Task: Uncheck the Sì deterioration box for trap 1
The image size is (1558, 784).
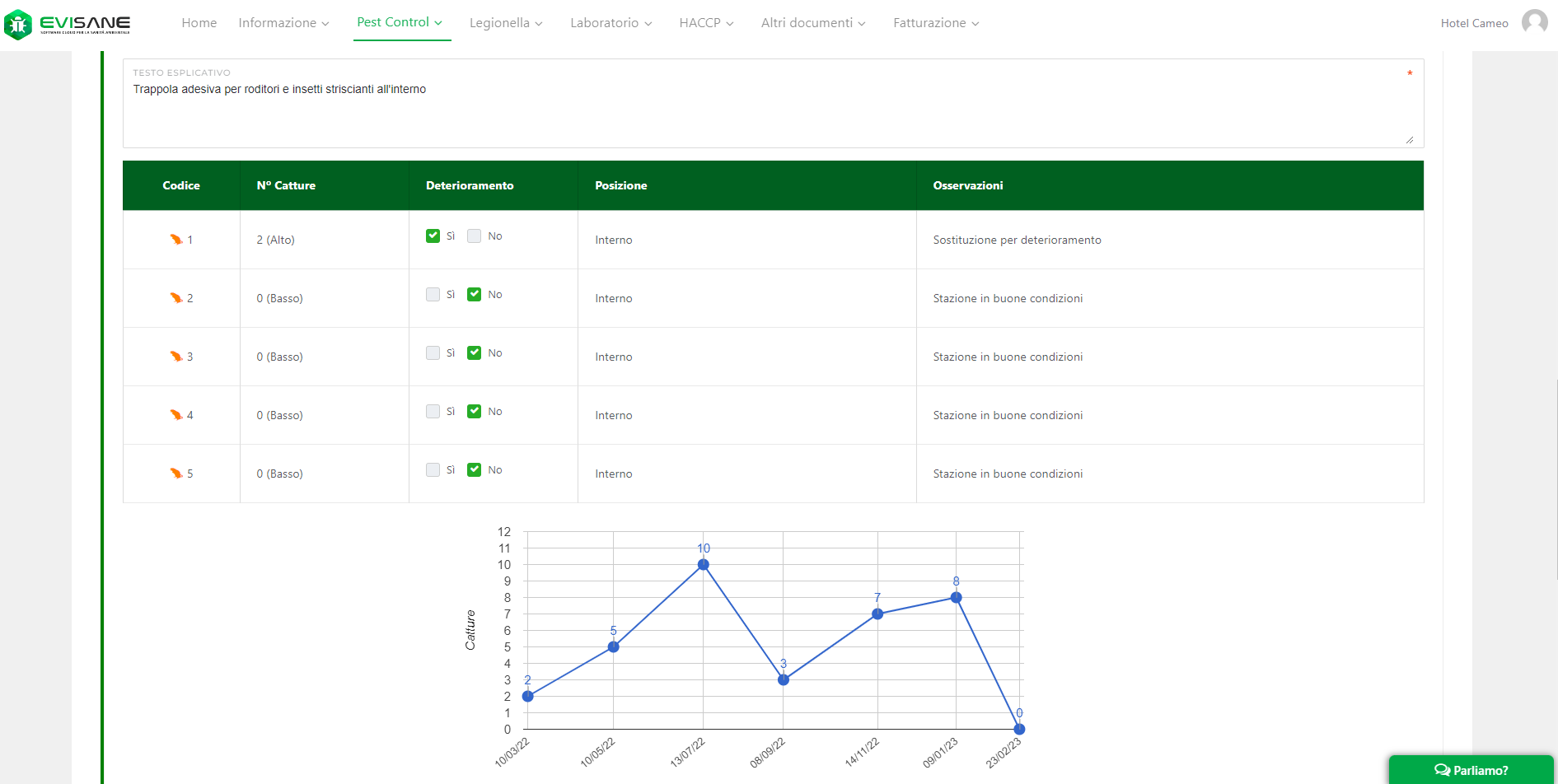Action: [x=433, y=236]
